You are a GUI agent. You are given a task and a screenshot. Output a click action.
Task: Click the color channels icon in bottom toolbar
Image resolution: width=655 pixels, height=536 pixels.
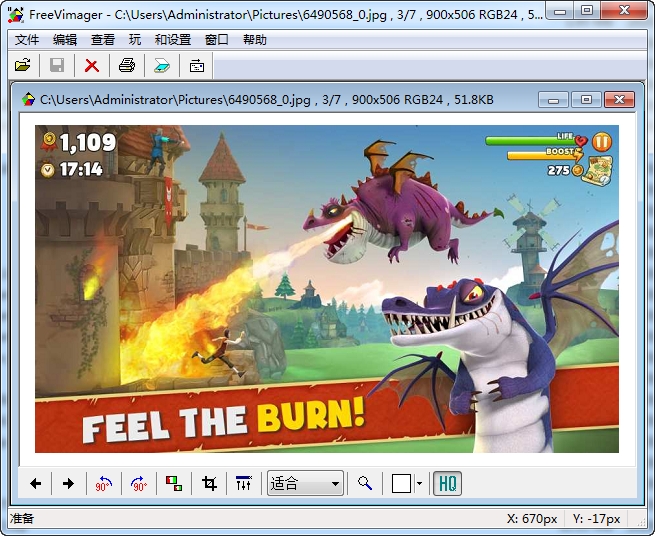pyautogui.click(x=174, y=484)
